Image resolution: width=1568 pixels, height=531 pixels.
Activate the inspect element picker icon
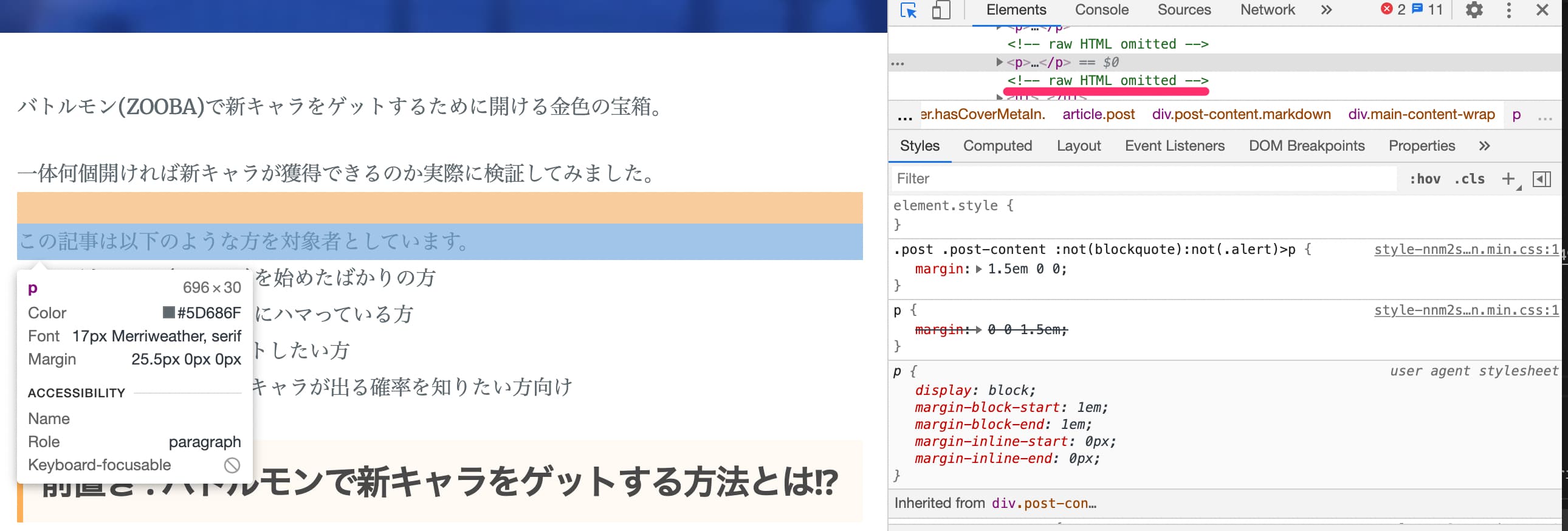[x=909, y=10]
